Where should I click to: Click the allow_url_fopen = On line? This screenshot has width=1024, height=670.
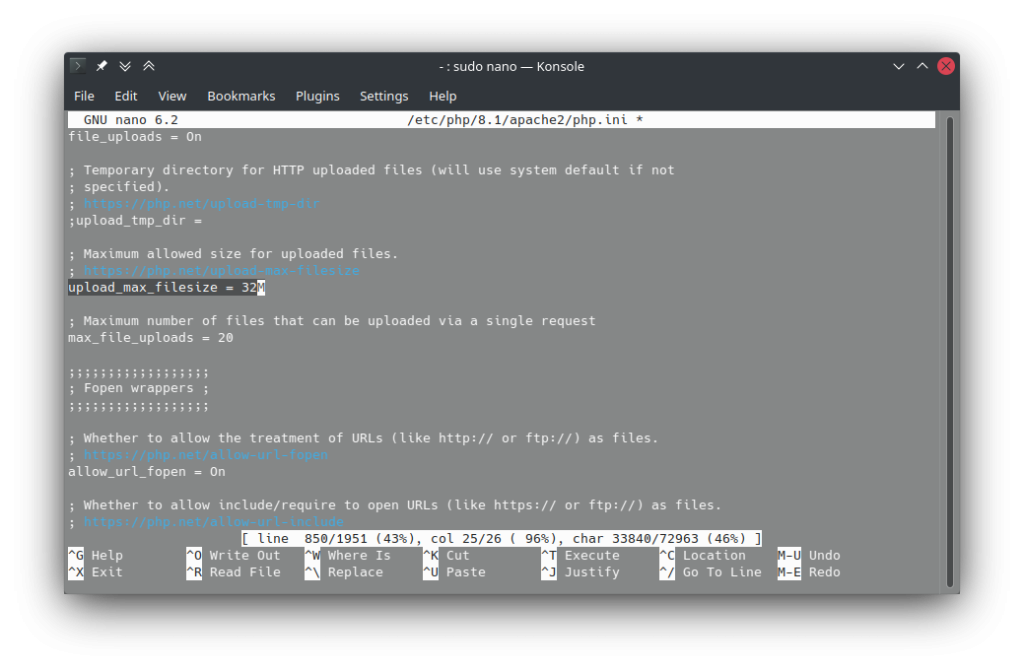(146, 472)
